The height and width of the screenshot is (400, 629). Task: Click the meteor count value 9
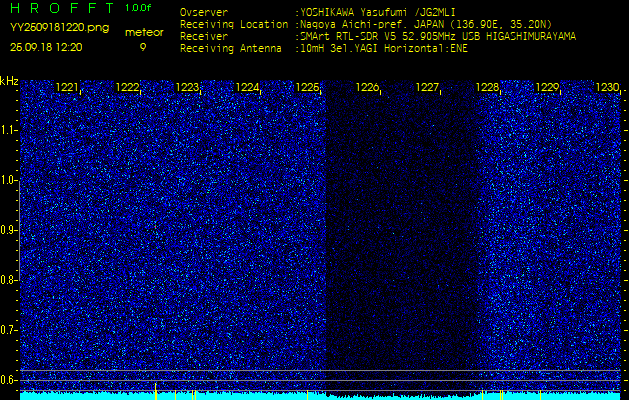click(143, 47)
